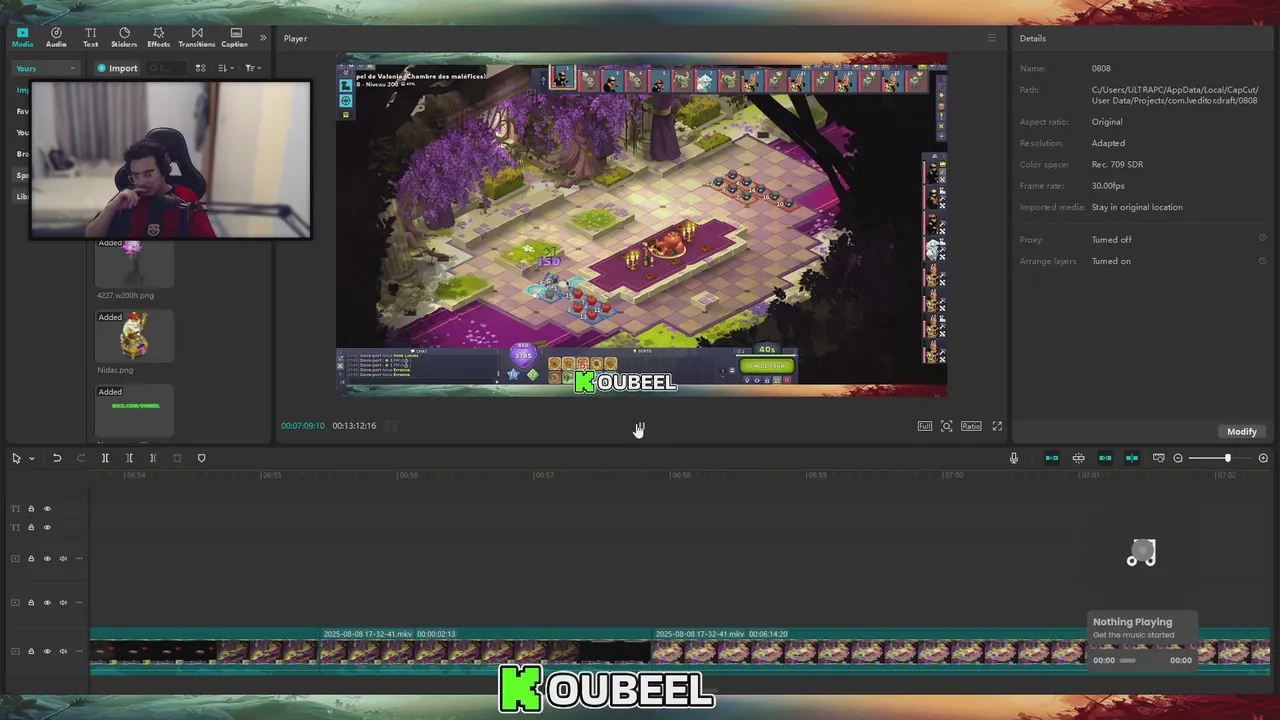Viewport: 1280px width, 720px height.
Task: Click the Arrange layers info icon
Action: coord(1262,261)
